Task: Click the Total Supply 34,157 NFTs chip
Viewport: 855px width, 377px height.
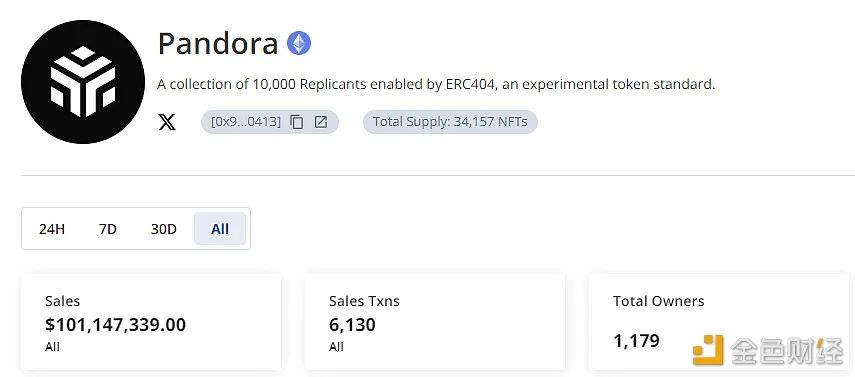Action: 450,122
